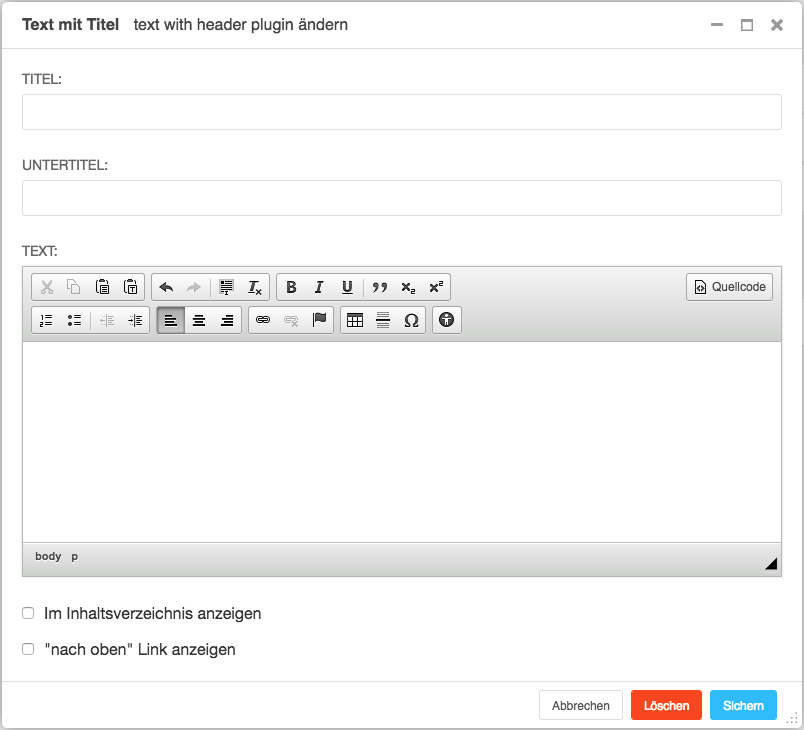Click the underline icon

coord(347,287)
